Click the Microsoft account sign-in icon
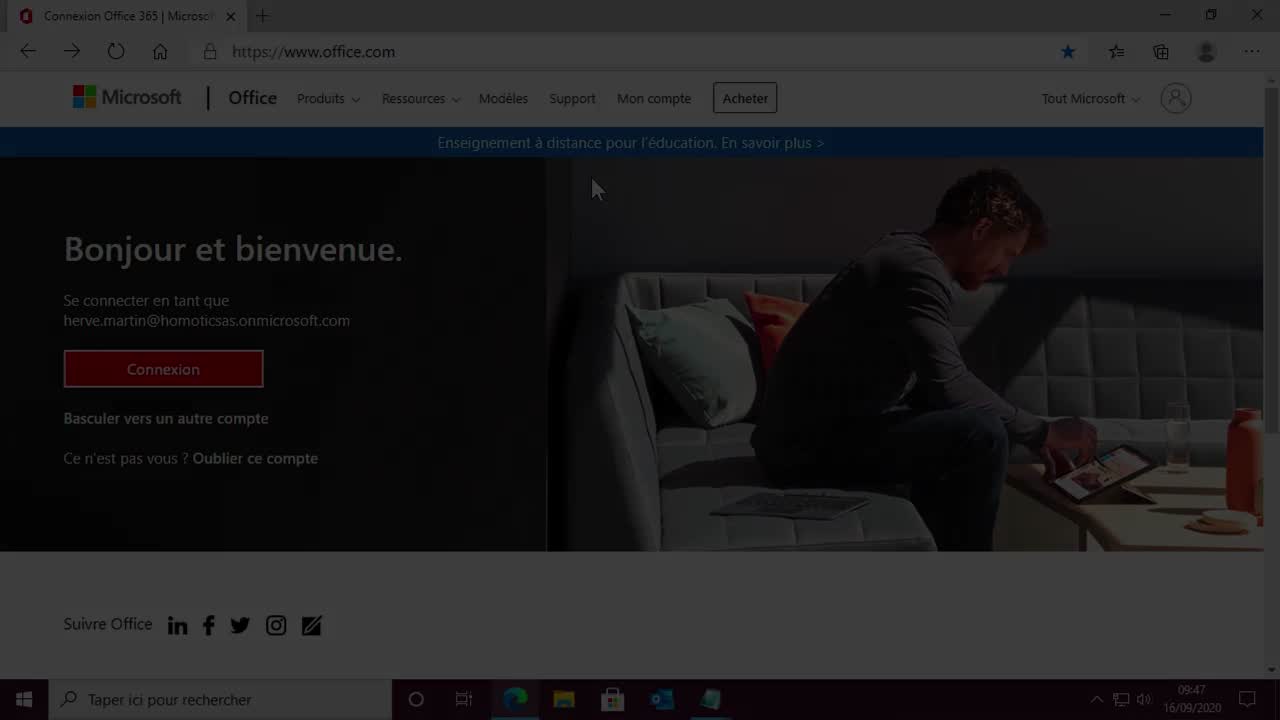 pos(1176,98)
